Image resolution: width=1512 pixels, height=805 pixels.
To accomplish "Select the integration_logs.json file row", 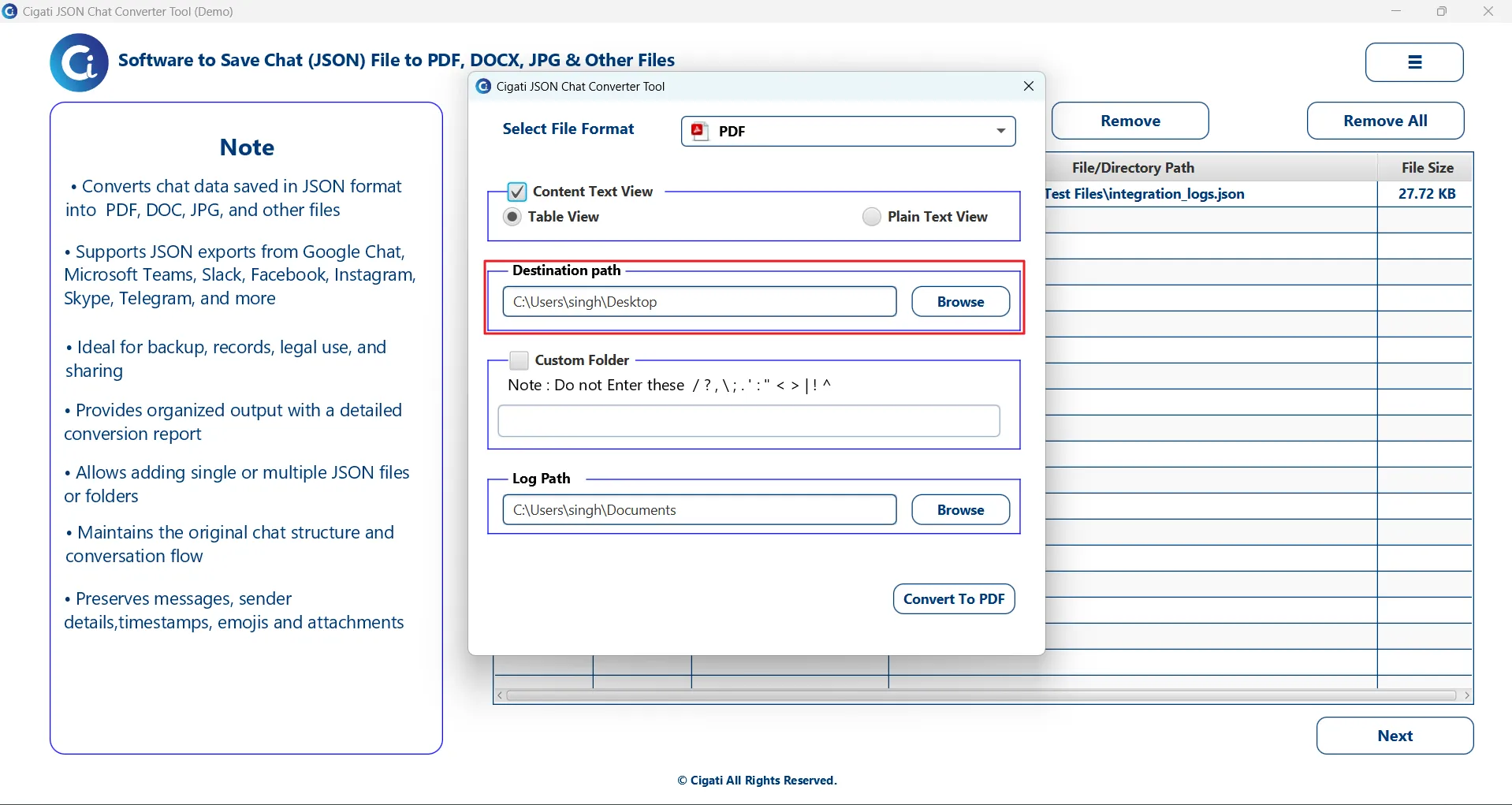I will (x=1259, y=194).
